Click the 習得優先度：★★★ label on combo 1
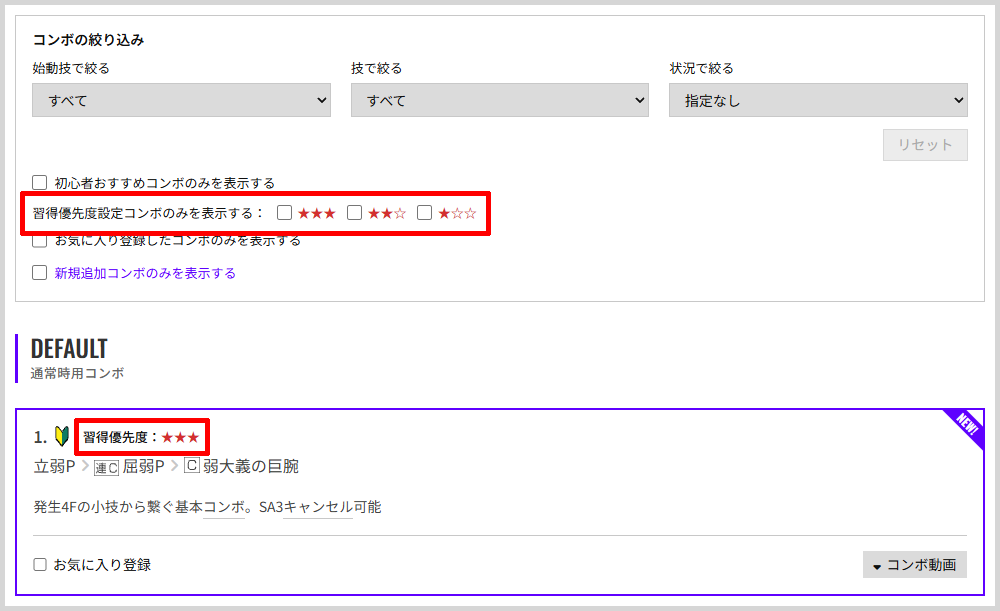1000x611 pixels. [x=141, y=438]
